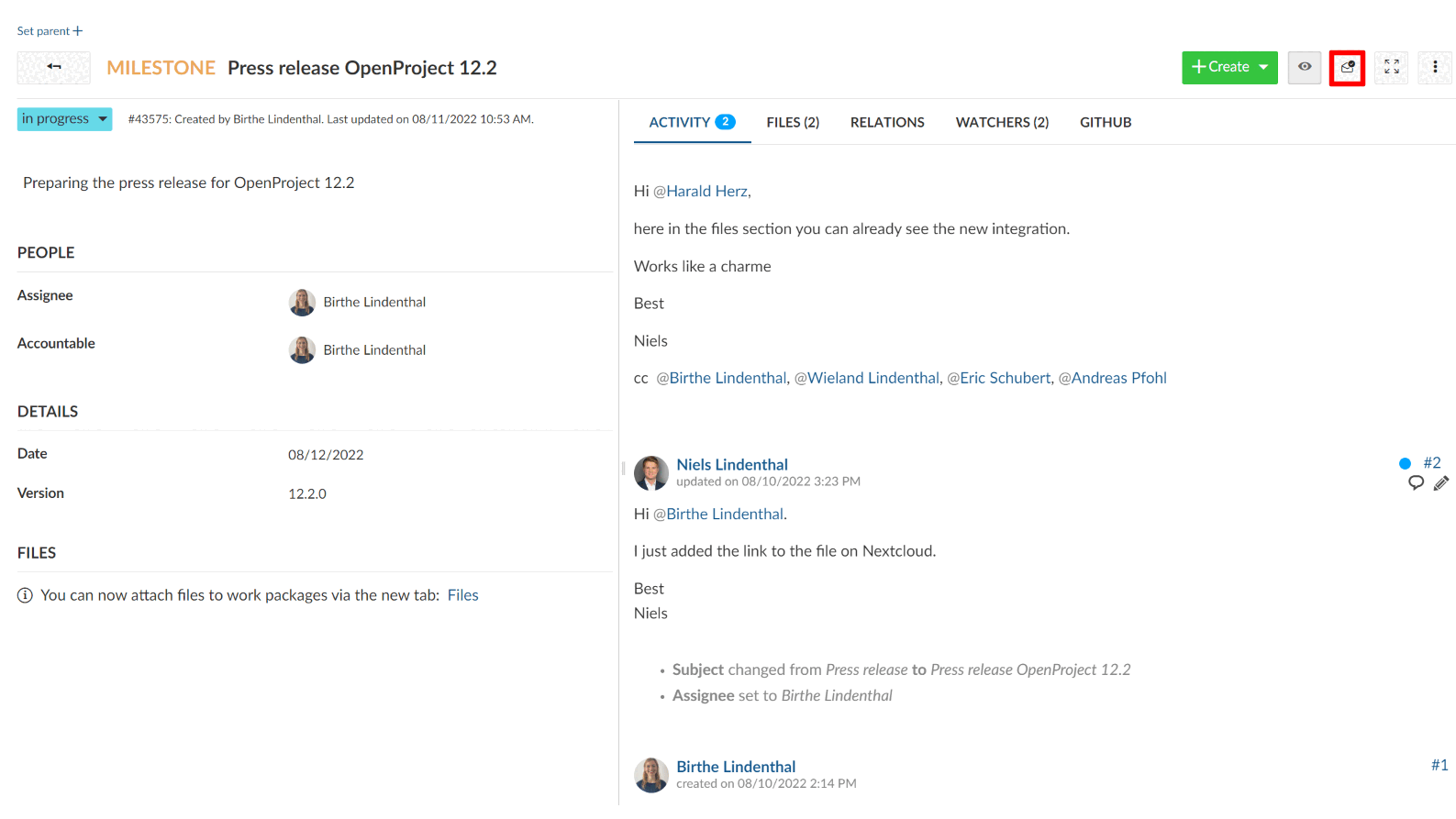1456x819 pixels.
Task: Click the split-view resizer handle
Action: coord(623,469)
